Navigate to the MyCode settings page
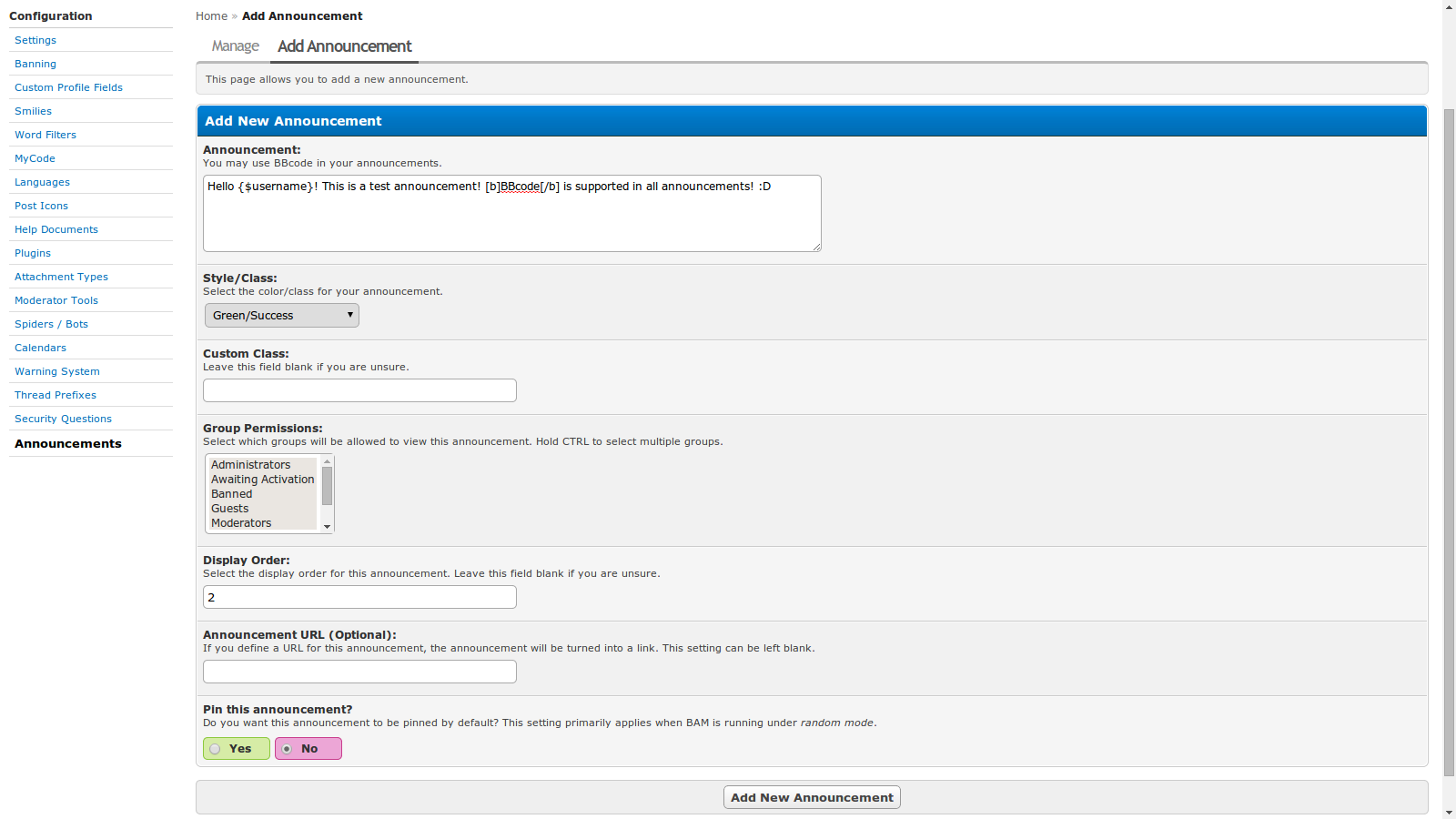The width and height of the screenshot is (1456, 819). pyautogui.click(x=35, y=158)
